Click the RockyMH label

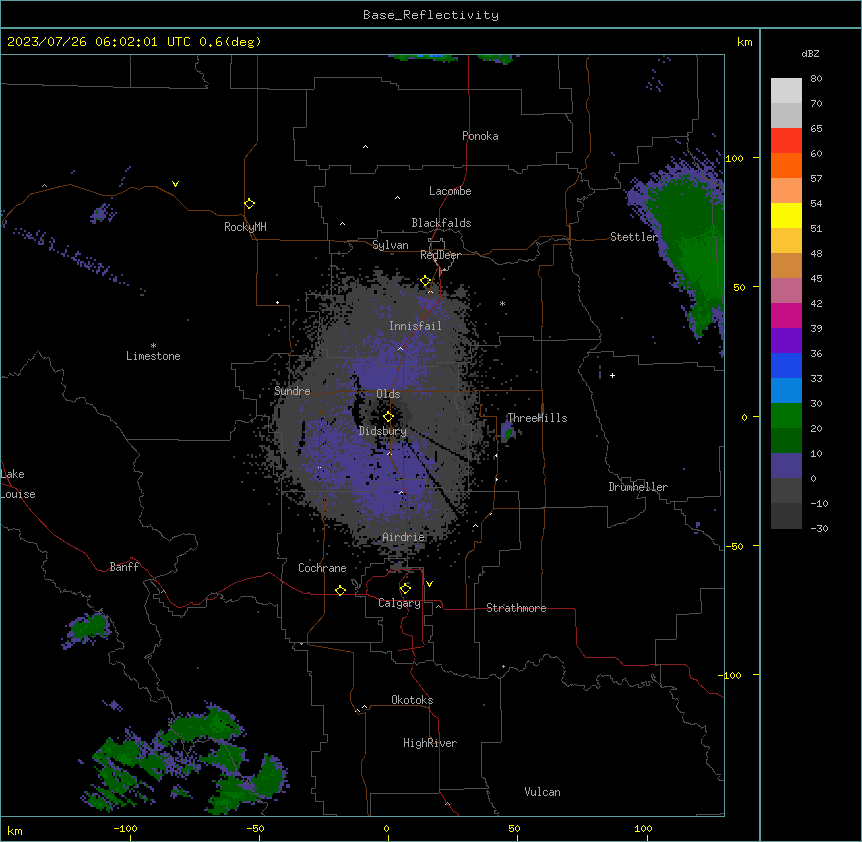245,227
